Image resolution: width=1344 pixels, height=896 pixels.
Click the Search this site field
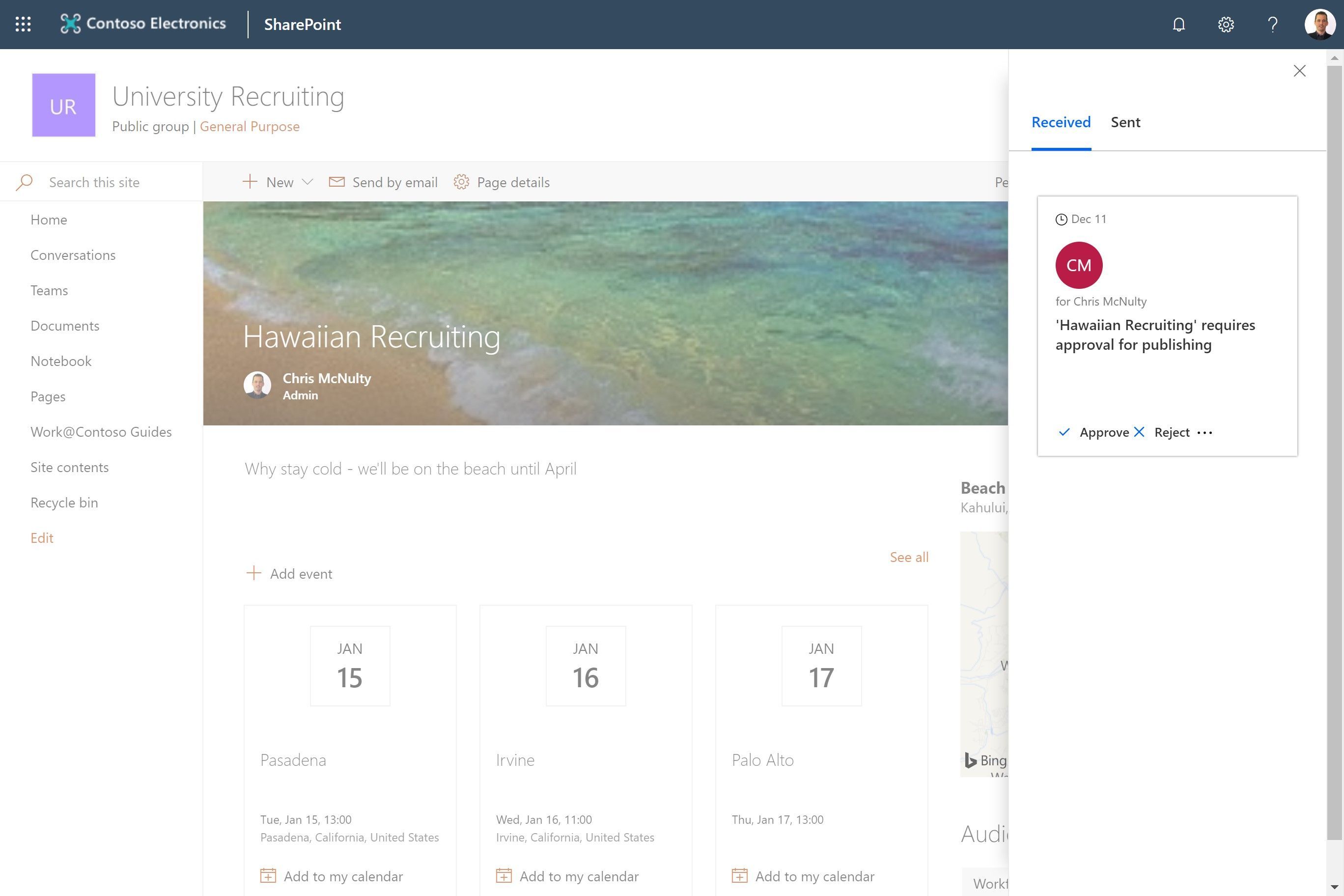pyautogui.click(x=94, y=182)
